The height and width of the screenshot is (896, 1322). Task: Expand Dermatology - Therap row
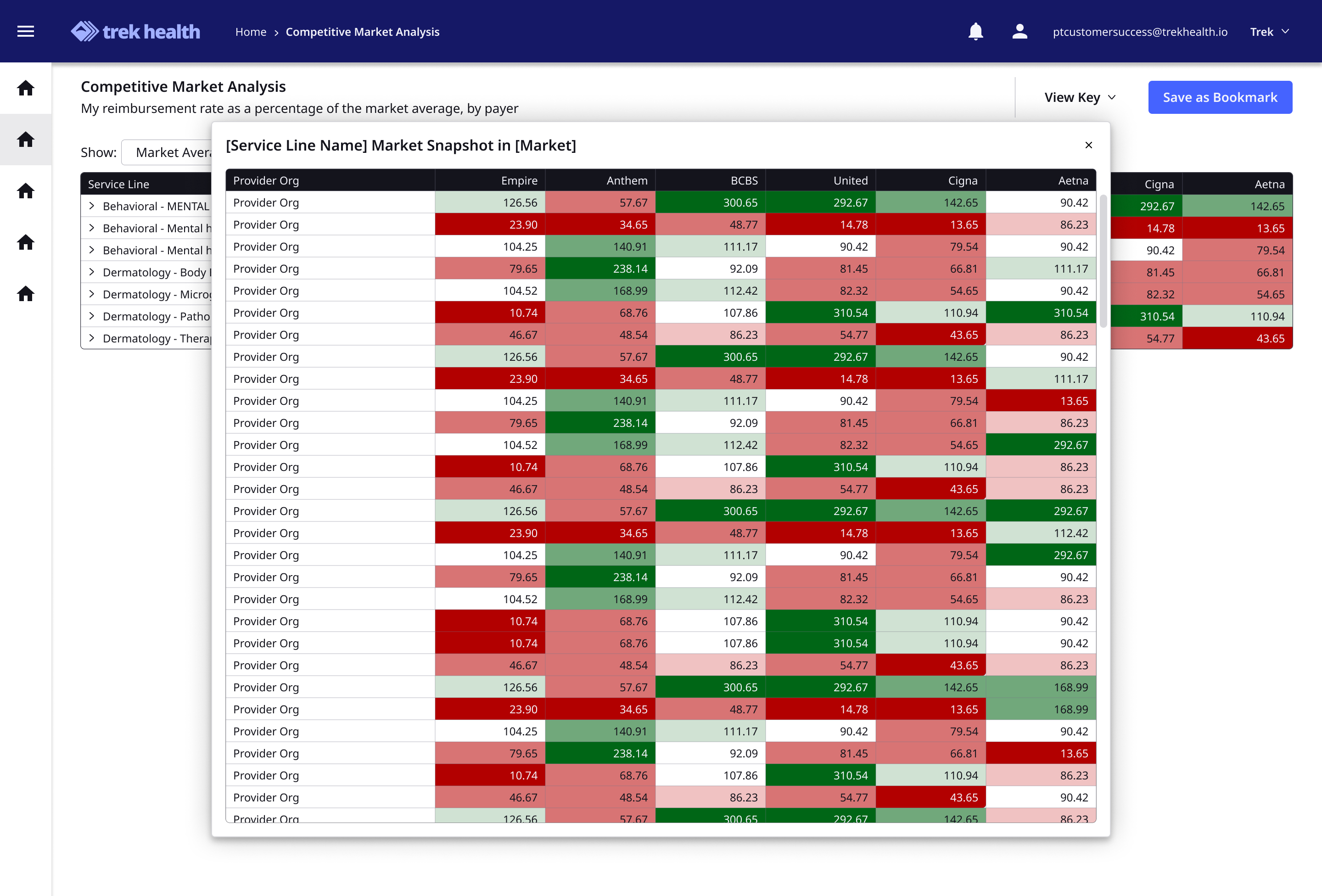[92, 338]
